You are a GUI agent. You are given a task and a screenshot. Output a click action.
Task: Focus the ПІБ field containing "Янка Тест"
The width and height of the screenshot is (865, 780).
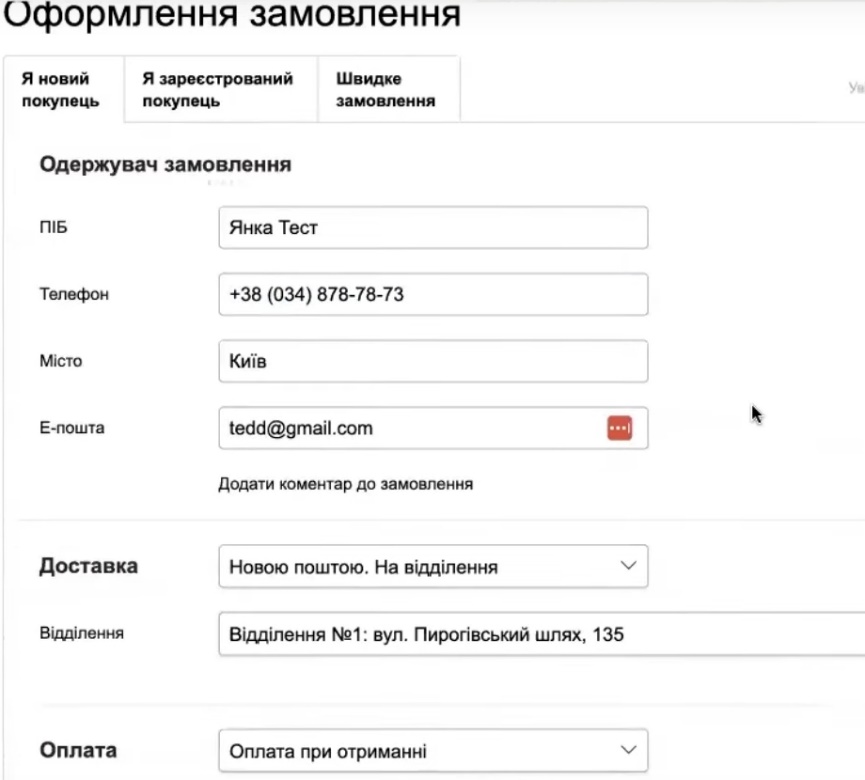coord(432,228)
